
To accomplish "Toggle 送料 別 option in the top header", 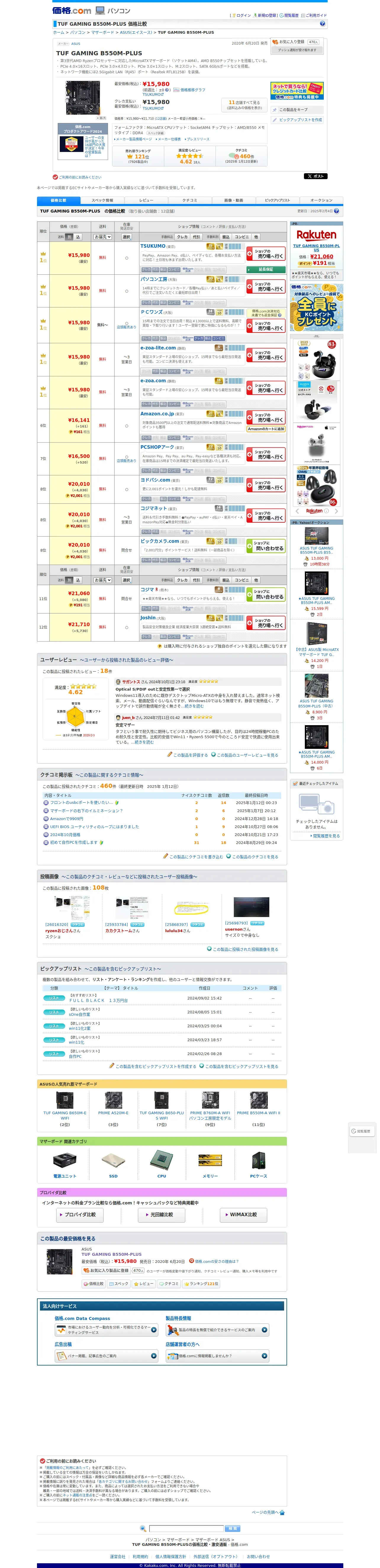I will [x=69, y=237].
